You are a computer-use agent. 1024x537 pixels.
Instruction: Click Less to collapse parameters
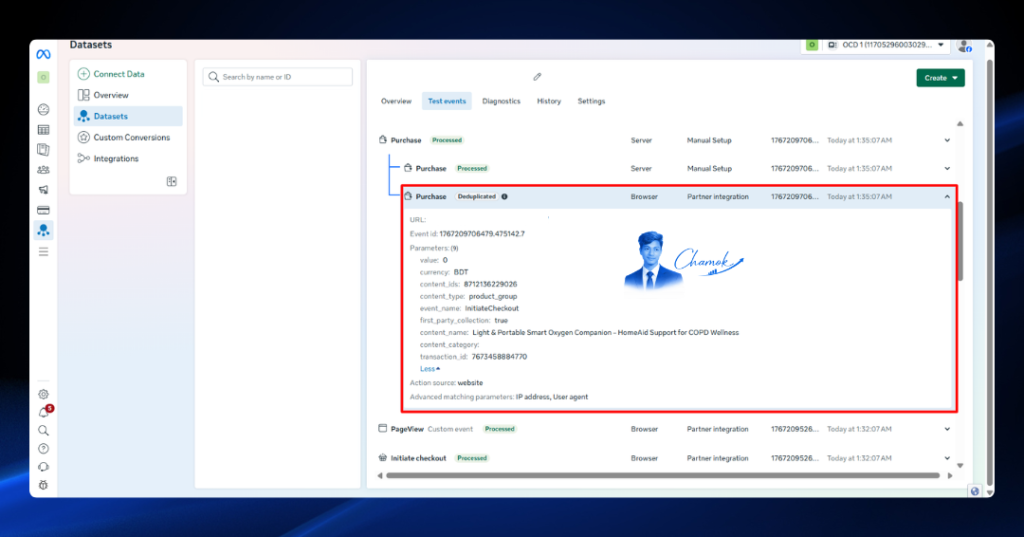[430, 369]
